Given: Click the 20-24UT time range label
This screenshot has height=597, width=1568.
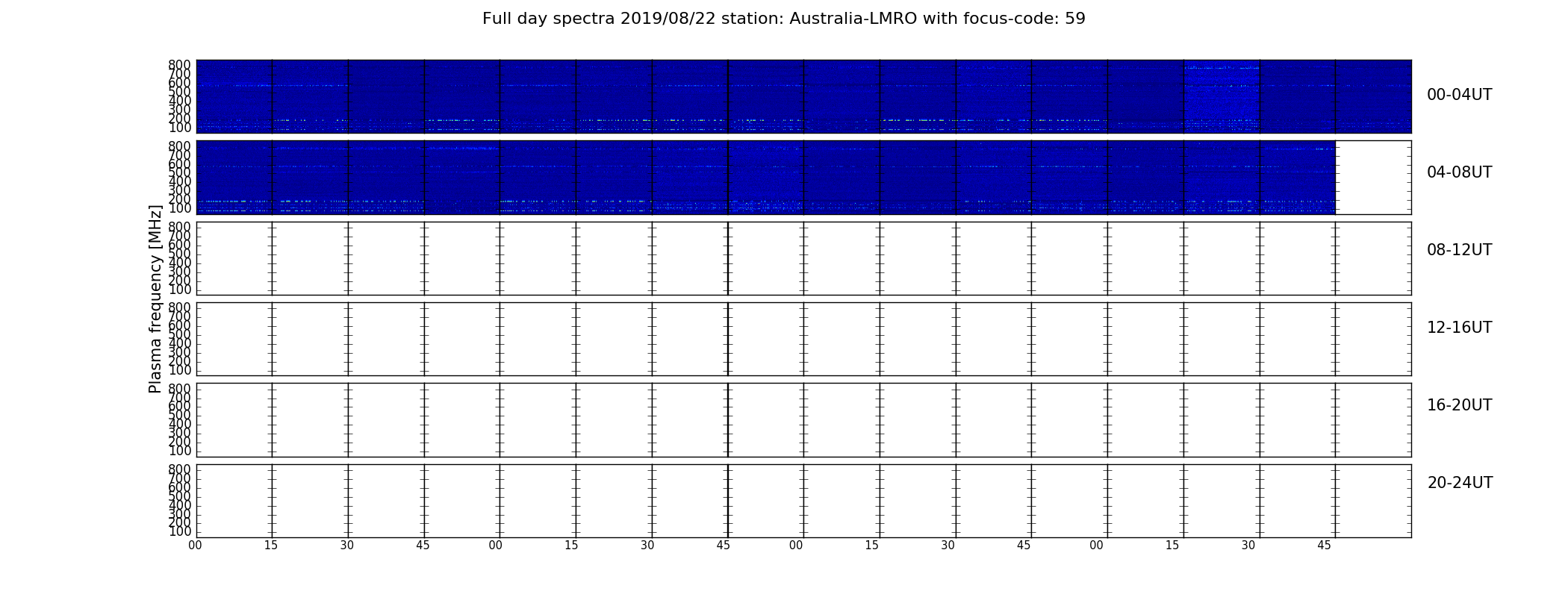Looking at the screenshot, I should tap(1460, 483).
